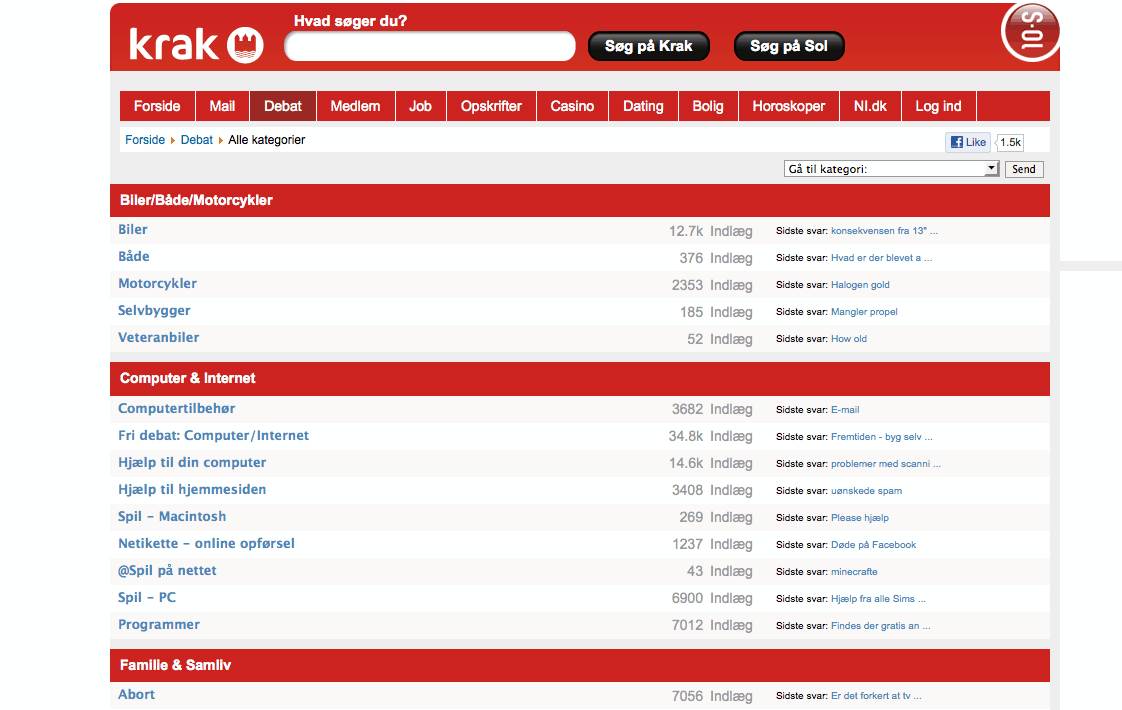Click the Søg på Sol button
1122x710 pixels.
tap(789, 46)
